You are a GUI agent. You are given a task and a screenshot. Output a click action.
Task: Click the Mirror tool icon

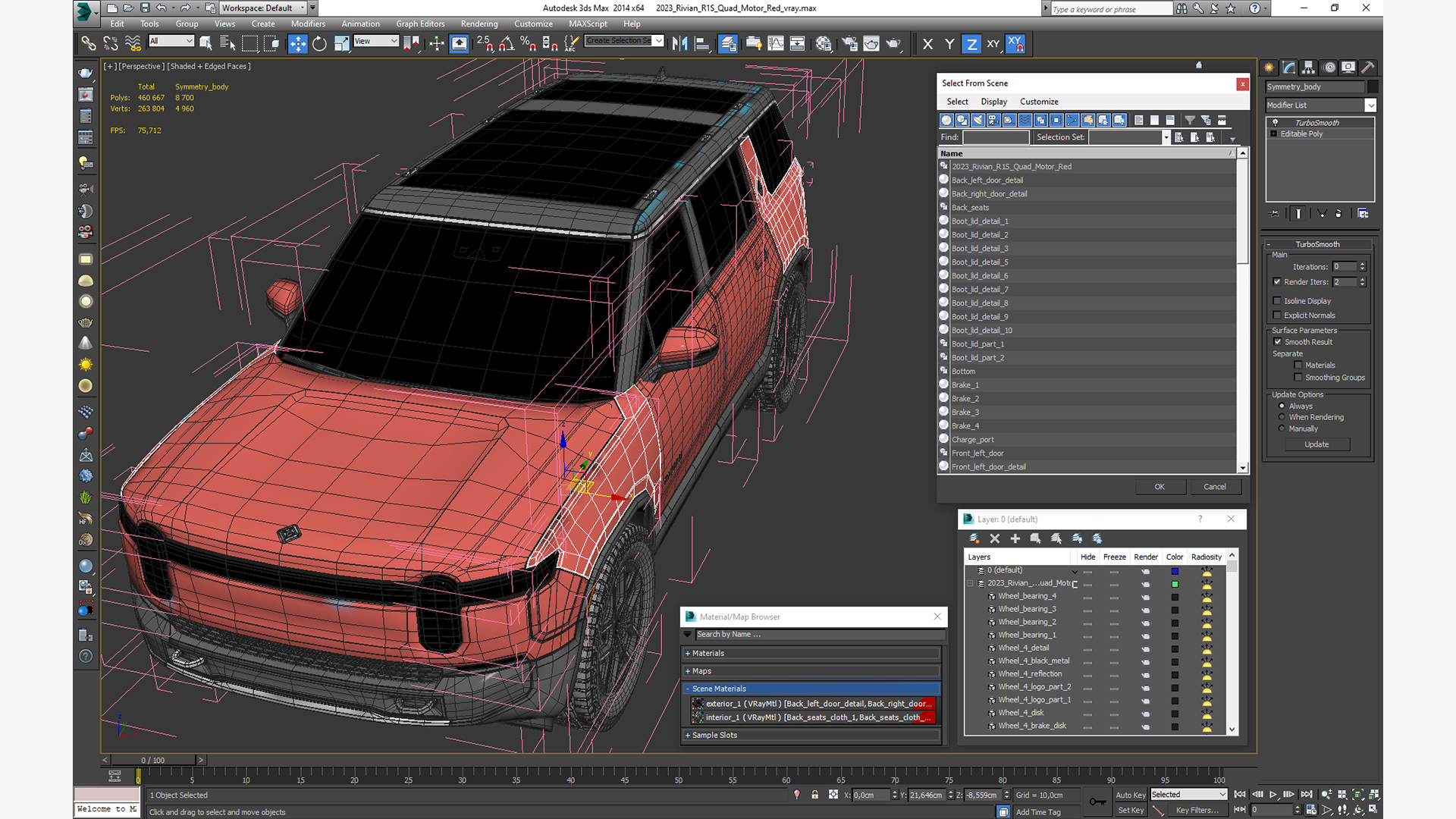679,44
